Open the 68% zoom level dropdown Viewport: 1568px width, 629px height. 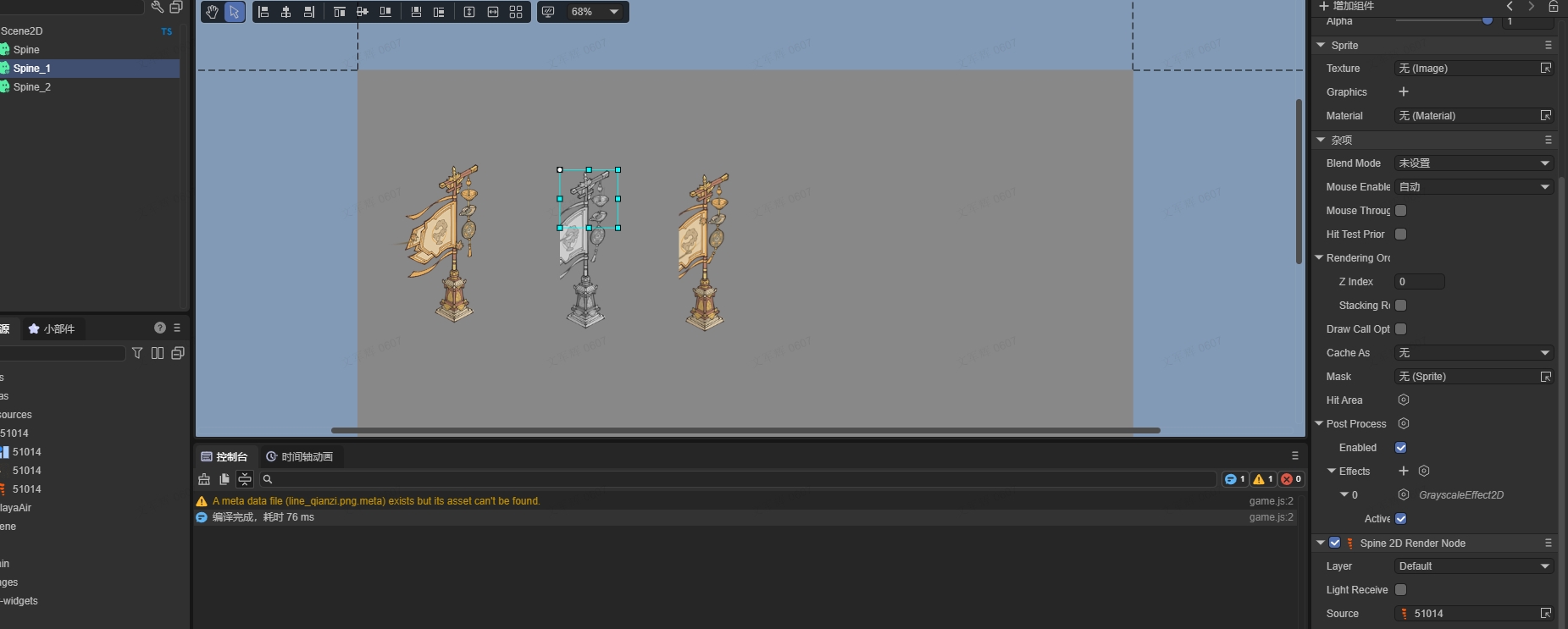(x=614, y=12)
